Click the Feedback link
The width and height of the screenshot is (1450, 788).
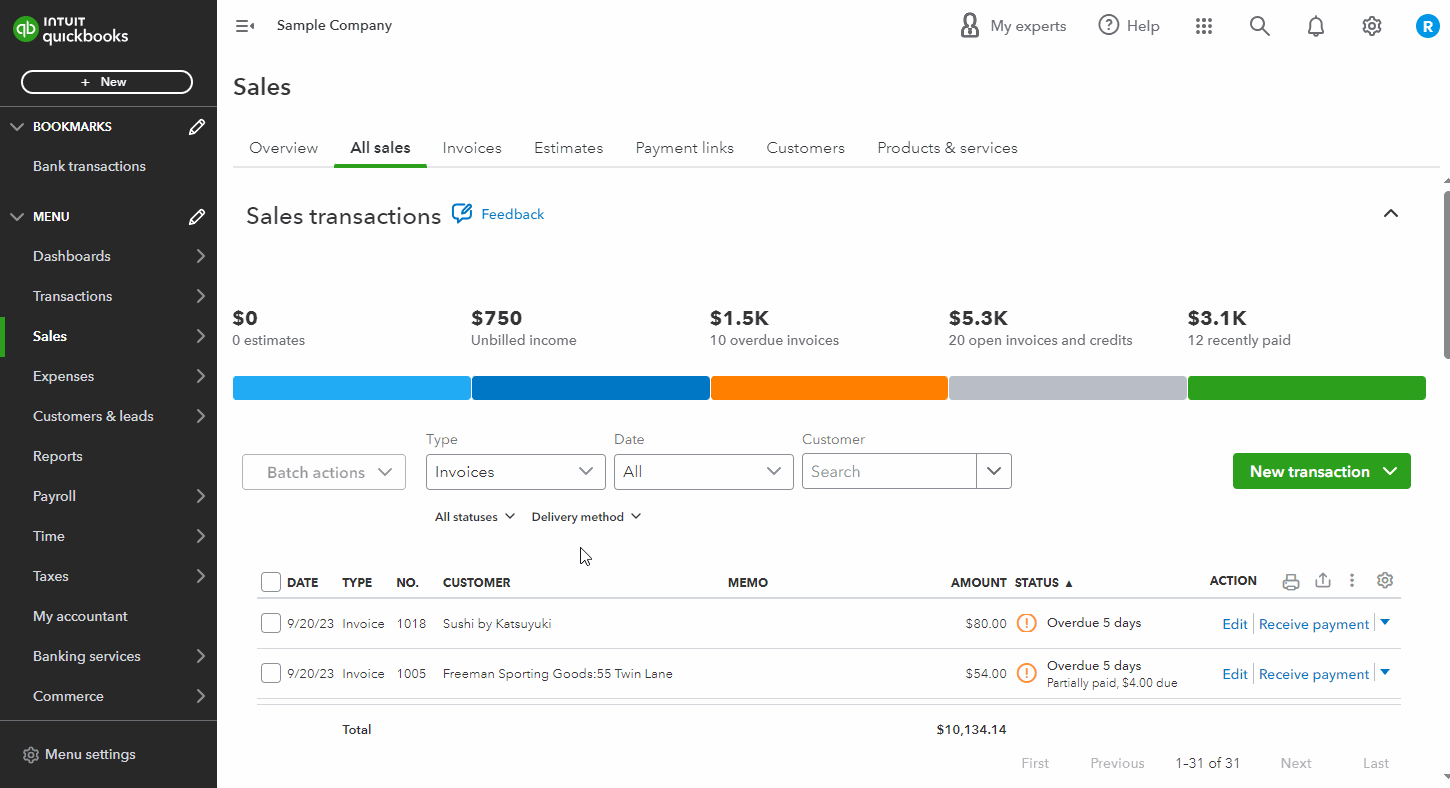(x=513, y=214)
